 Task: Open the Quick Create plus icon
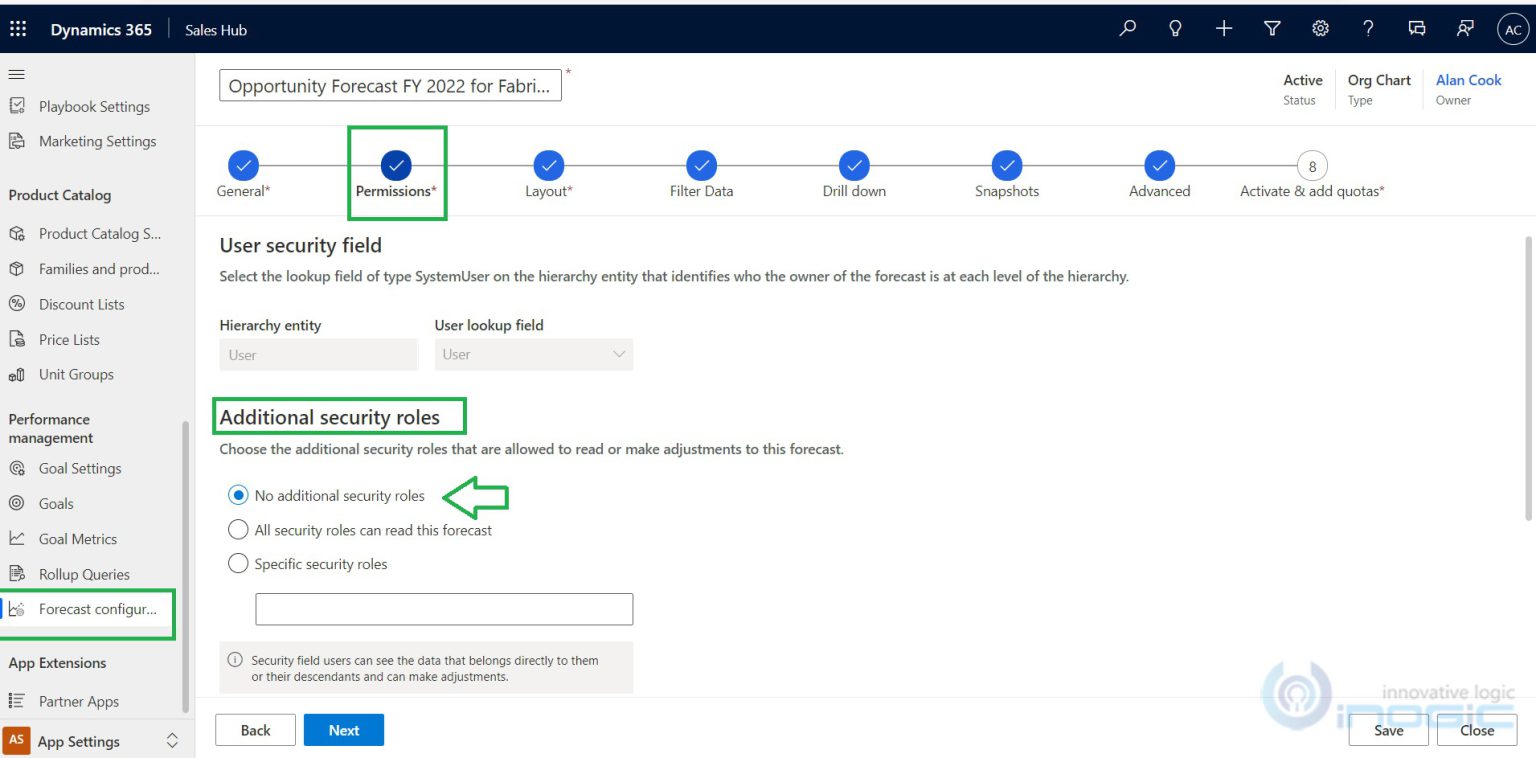[x=1223, y=28]
